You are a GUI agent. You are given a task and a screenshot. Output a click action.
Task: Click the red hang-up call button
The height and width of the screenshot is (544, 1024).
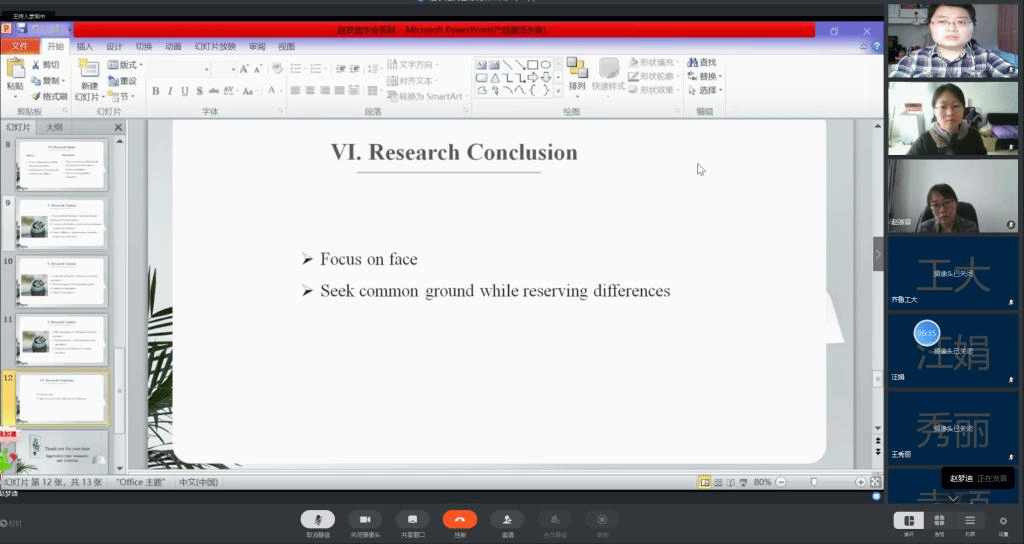[460, 519]
